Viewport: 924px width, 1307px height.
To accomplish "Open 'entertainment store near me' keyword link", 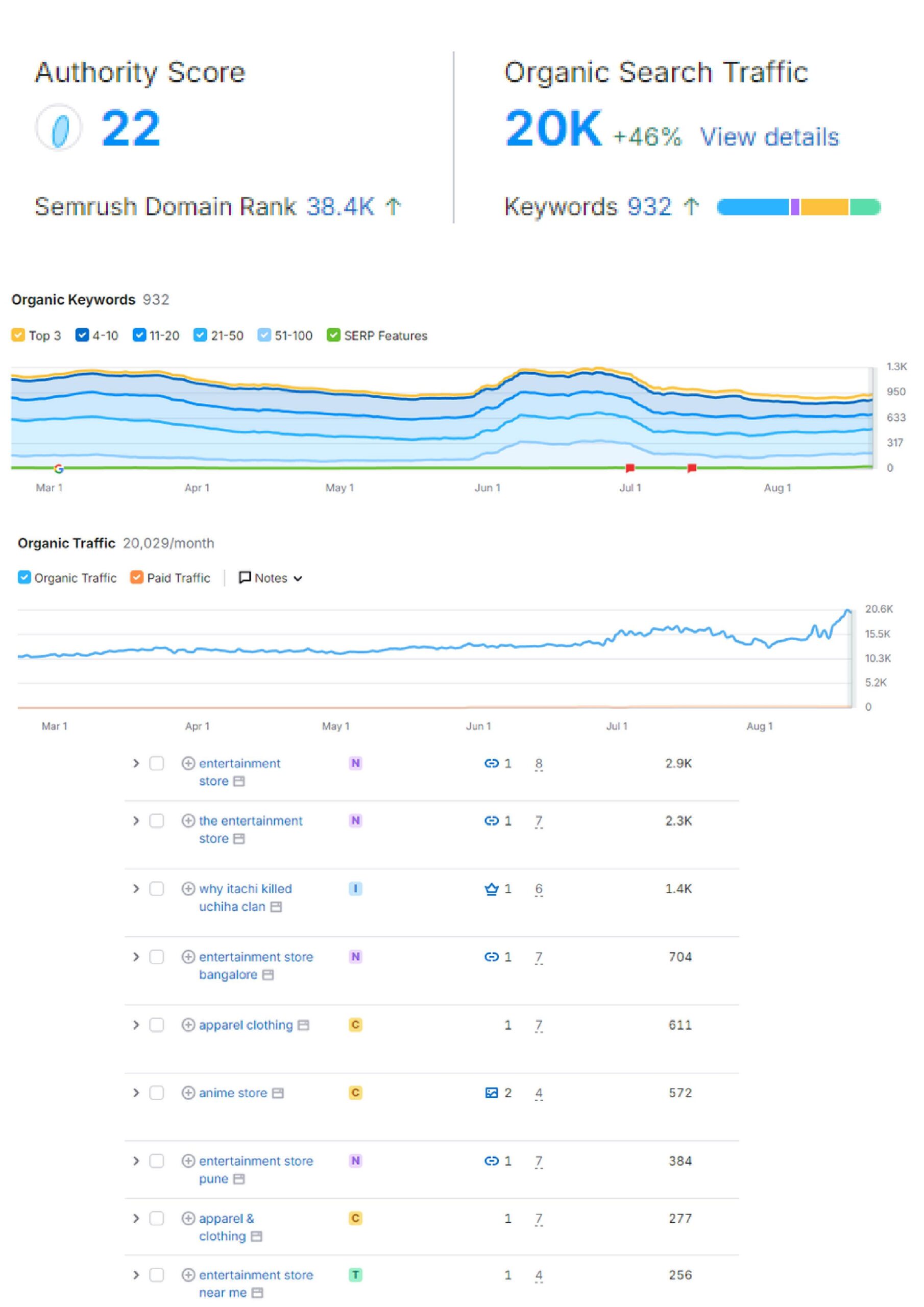I will (256, 1283).
